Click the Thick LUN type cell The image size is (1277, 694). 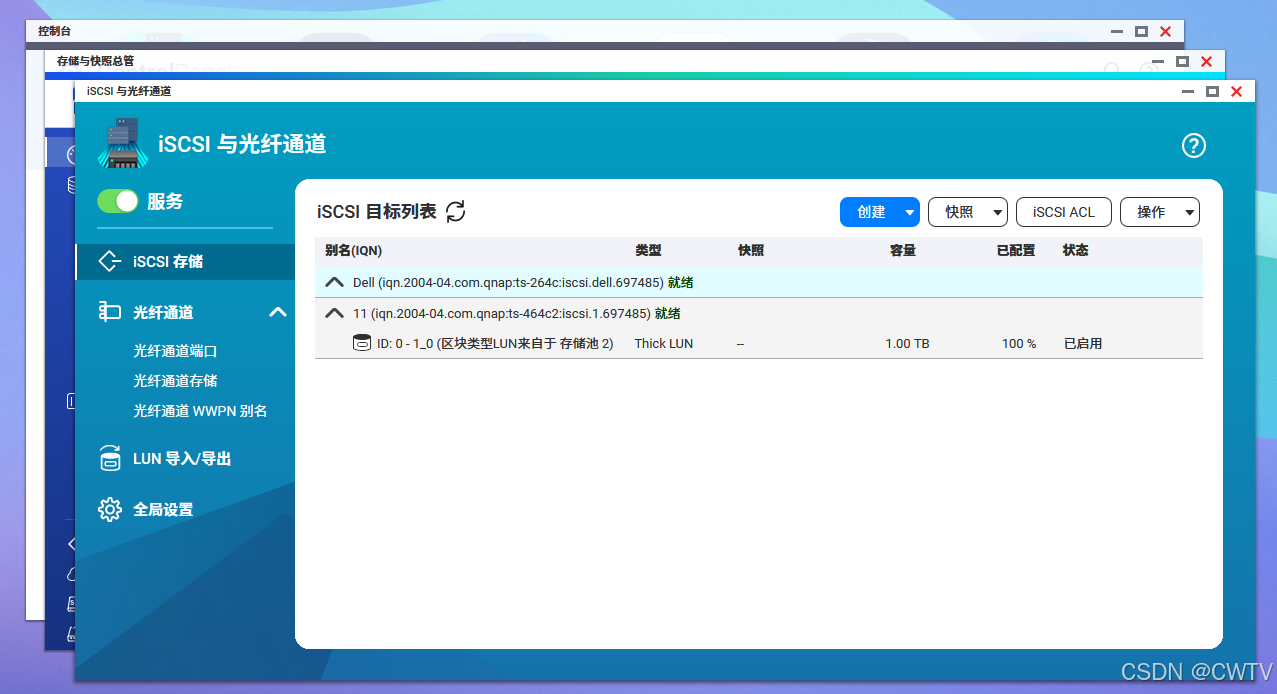pyautogui.click(x=664, y=343)
